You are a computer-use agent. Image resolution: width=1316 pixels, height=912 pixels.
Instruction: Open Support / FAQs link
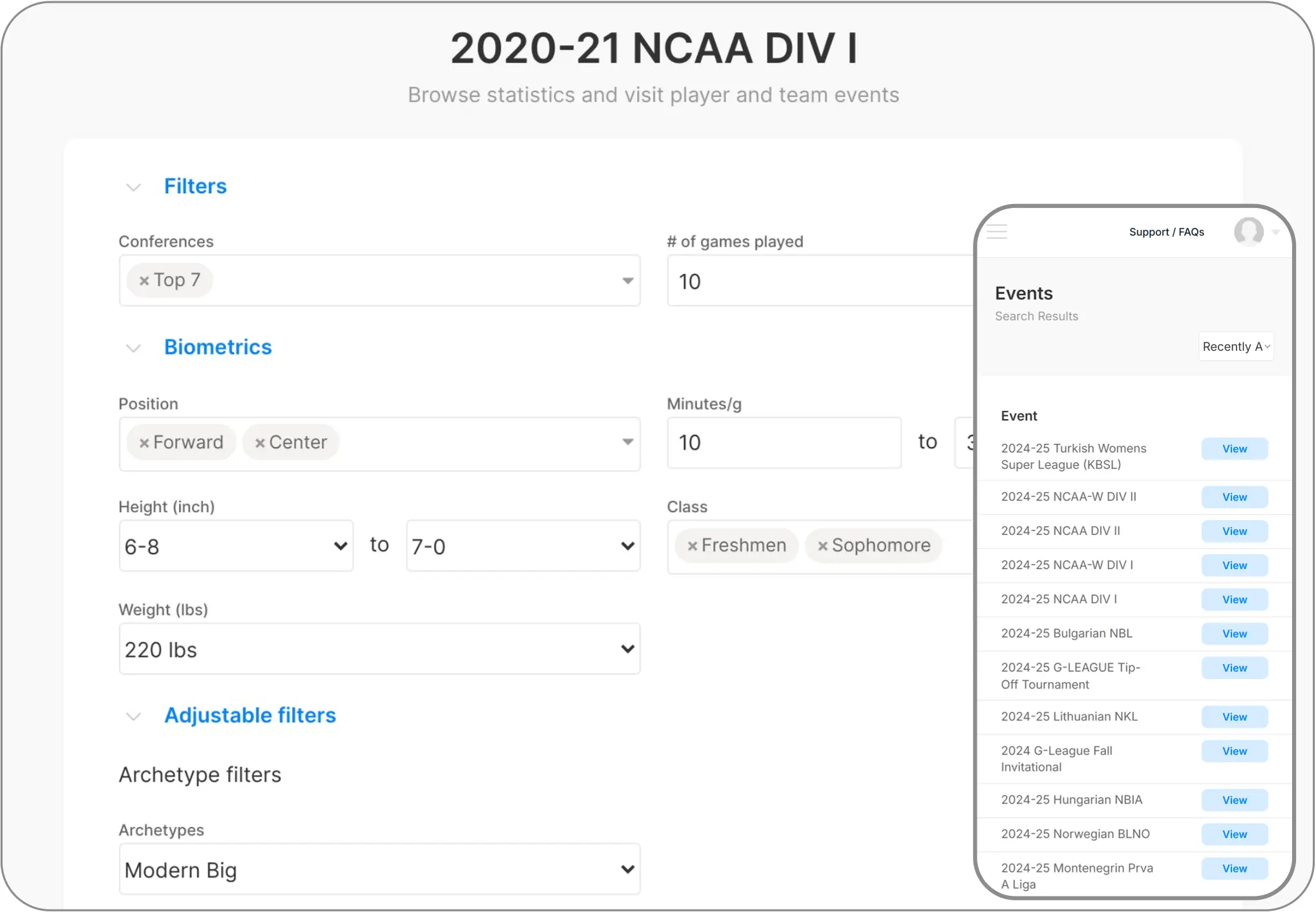tap(1167, 232)
